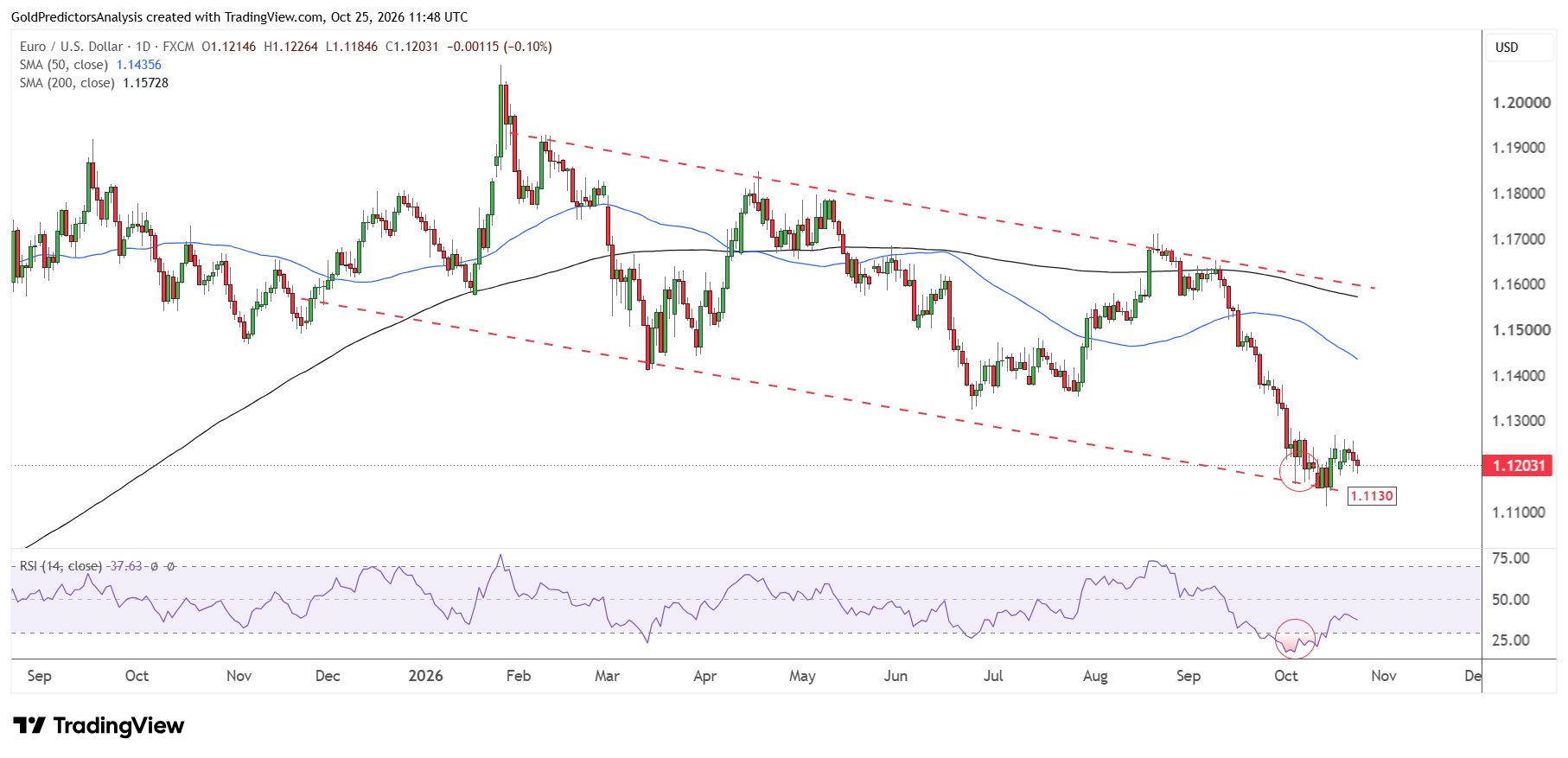
Task: Click the TradingView logo
Action: pyautogui.click(x=99, y=725)
